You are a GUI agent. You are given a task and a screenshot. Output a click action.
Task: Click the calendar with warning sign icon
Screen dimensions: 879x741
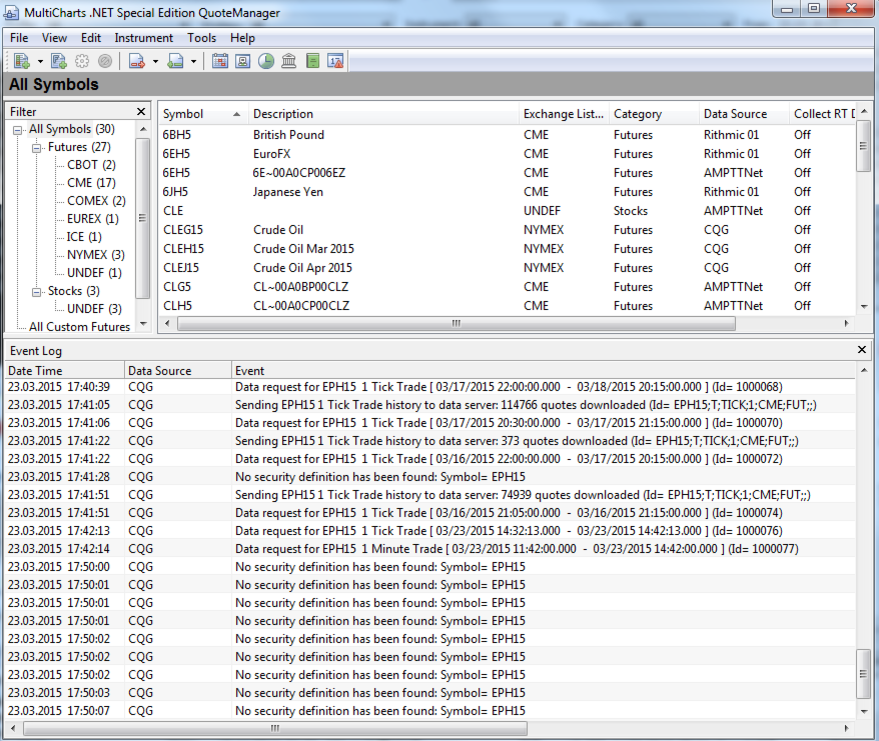pos(335,61)
